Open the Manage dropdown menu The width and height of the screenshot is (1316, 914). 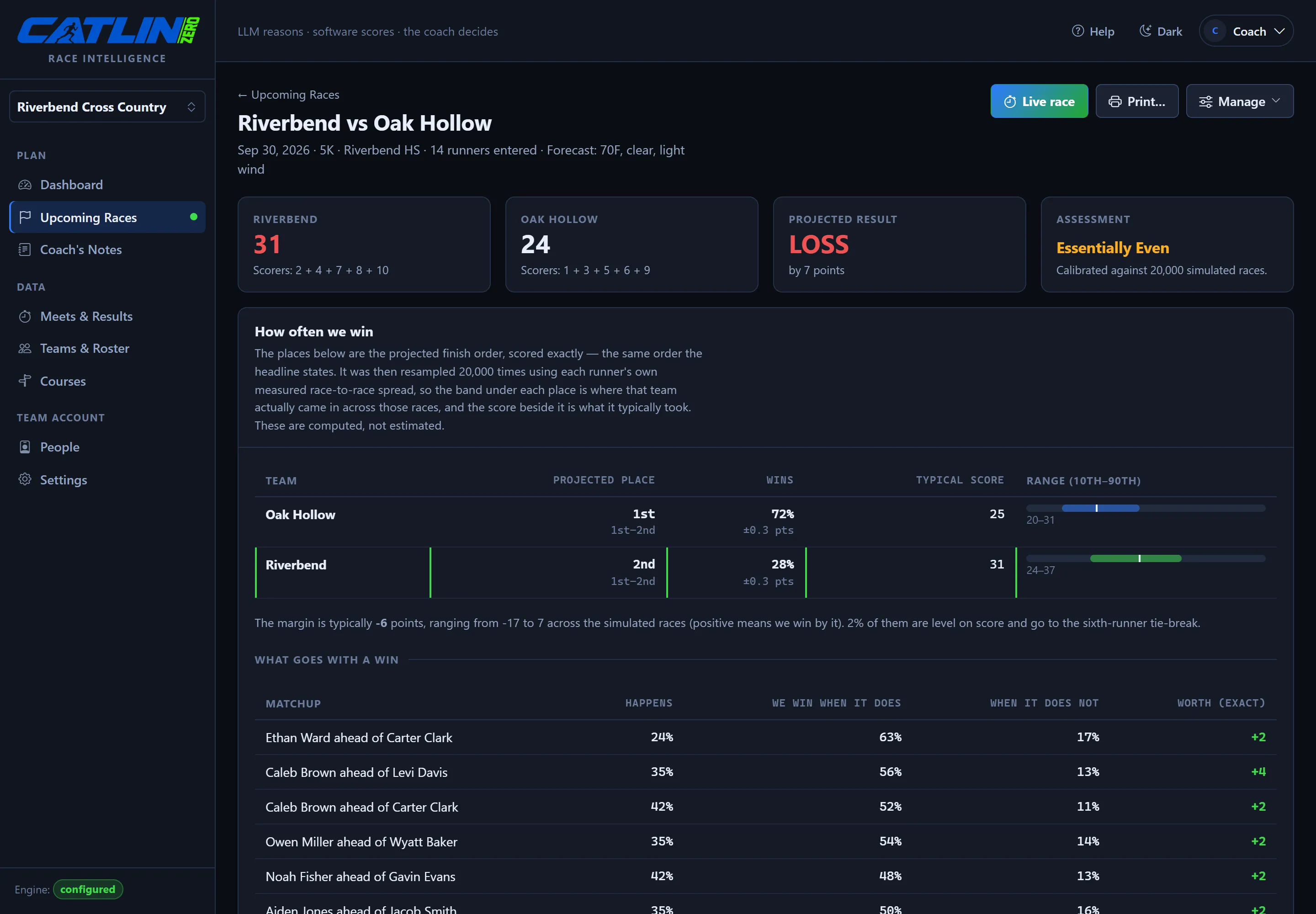coord(1239,101)
